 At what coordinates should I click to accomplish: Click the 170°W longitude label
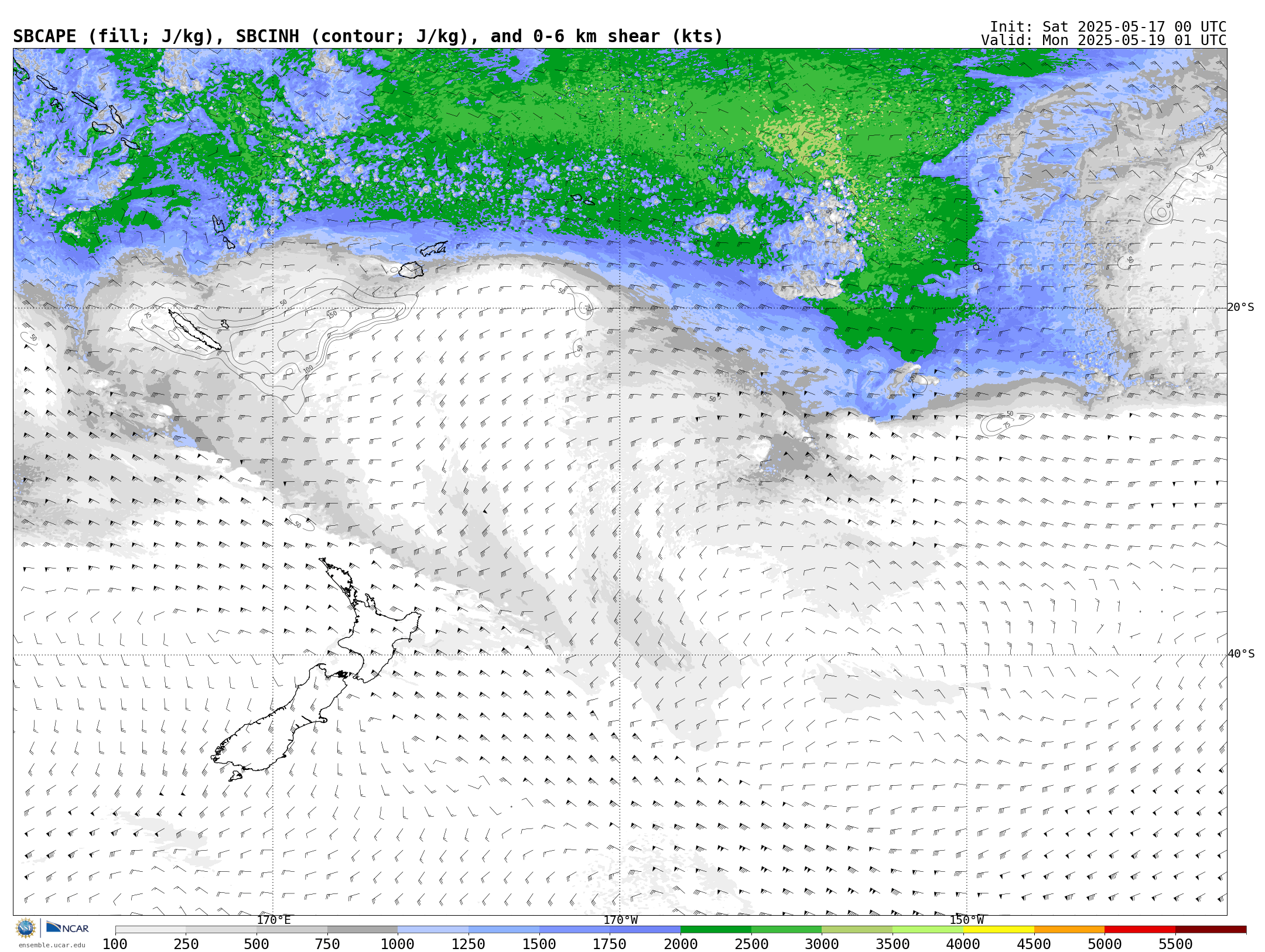[621, 920]
